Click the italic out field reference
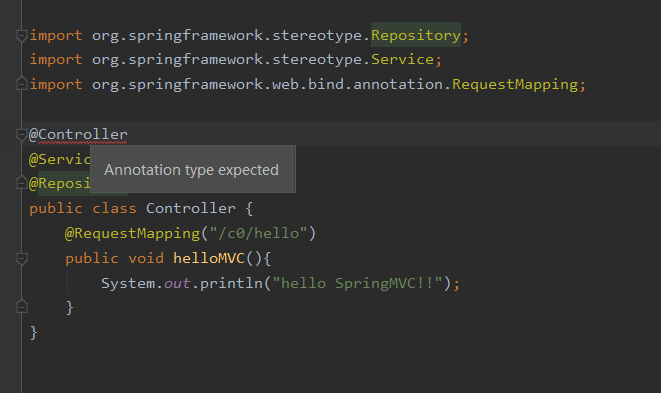Viewport: 661px width, 393px height. (177, 283)
